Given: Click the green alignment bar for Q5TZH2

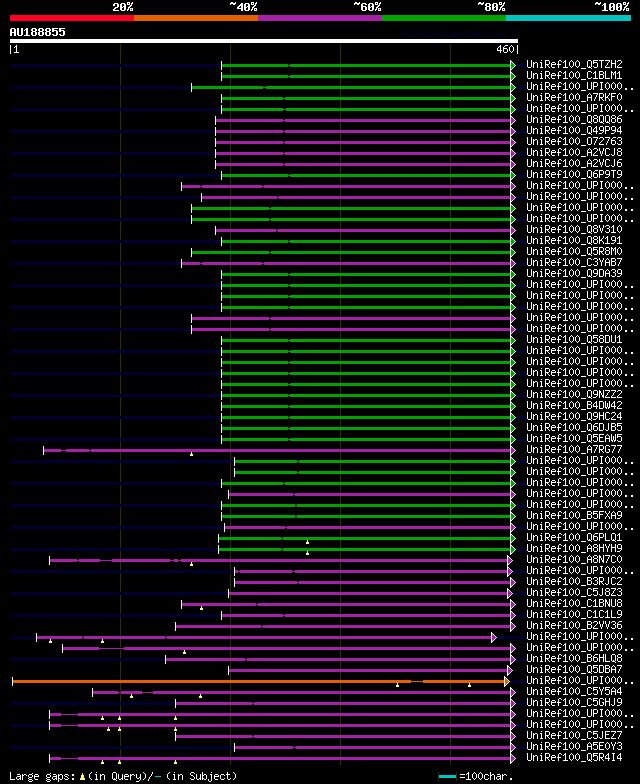Looking at the screenshot, I should coord(366,66).
